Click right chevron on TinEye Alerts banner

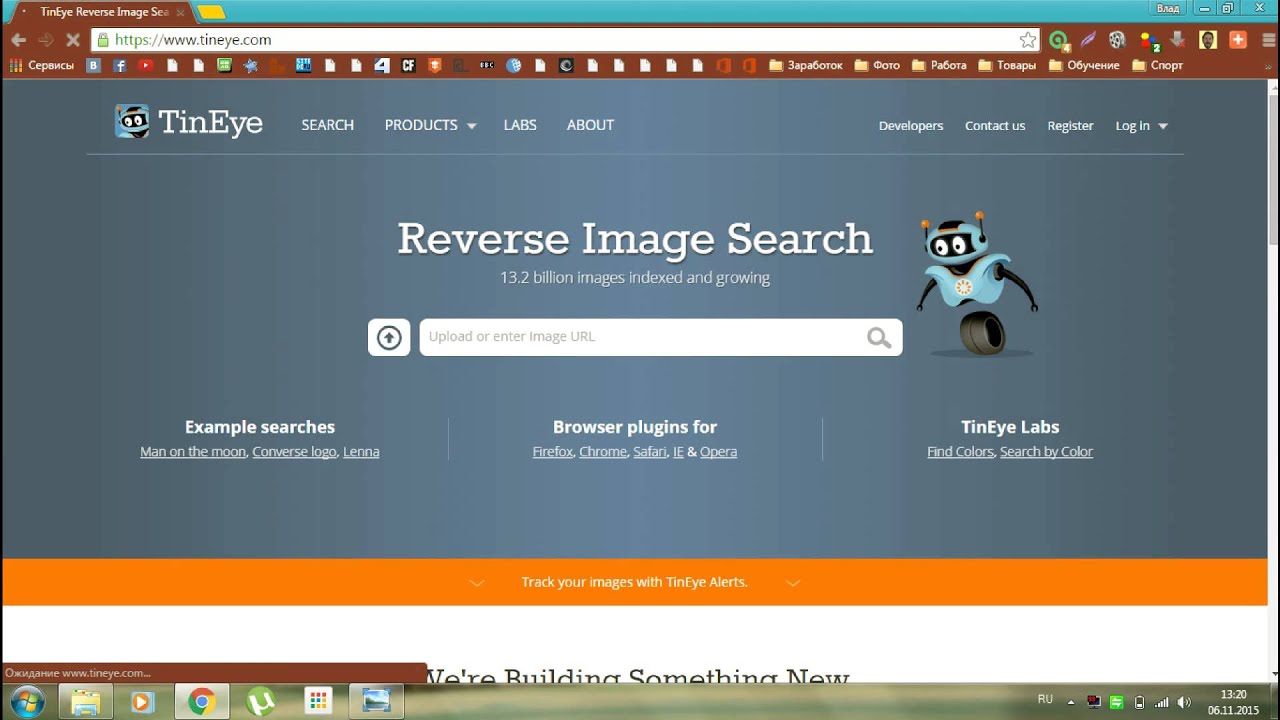click(x=793, y=583)
